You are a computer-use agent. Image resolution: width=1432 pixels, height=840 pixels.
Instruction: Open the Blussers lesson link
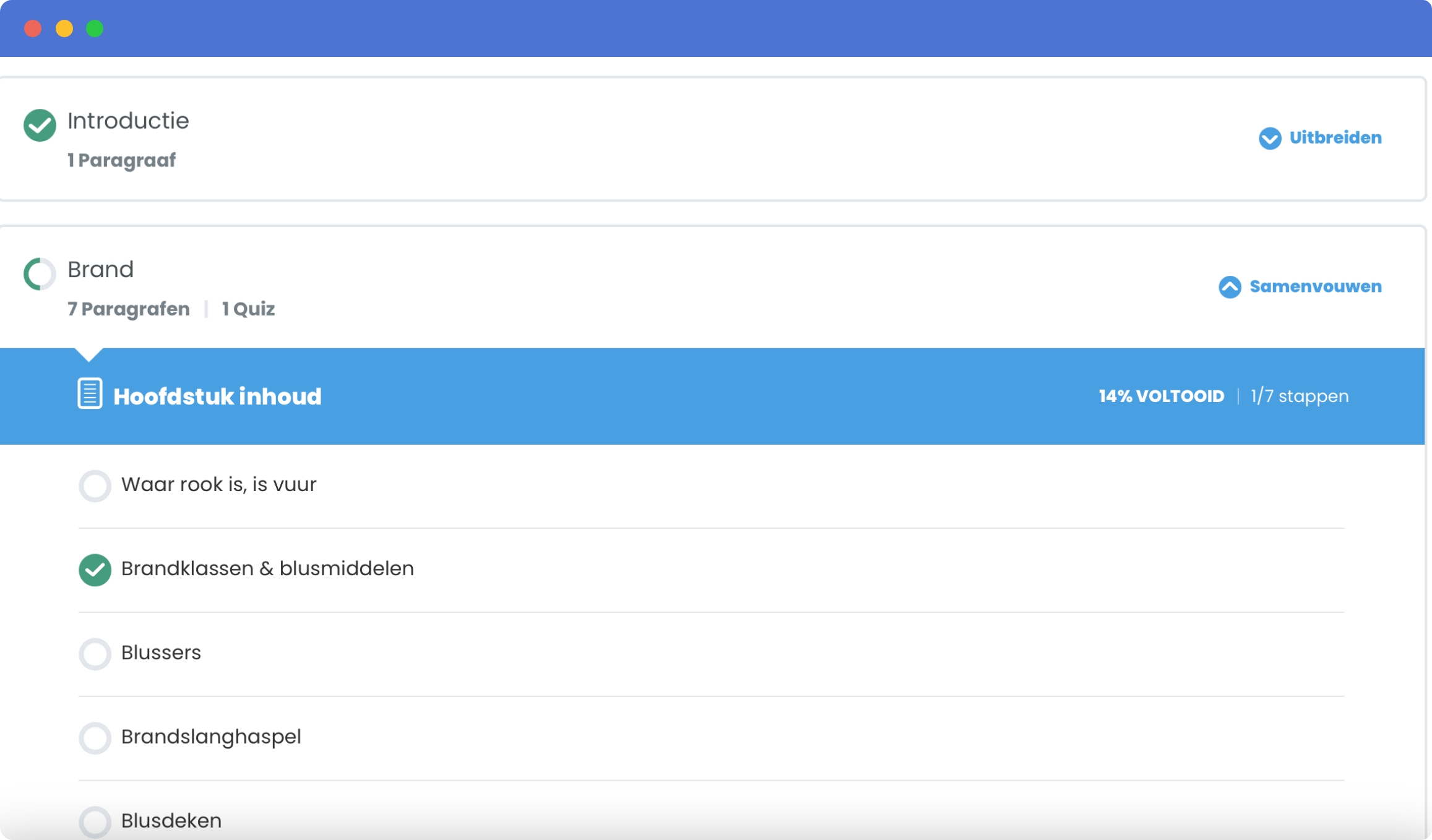(x=161, y=653)
